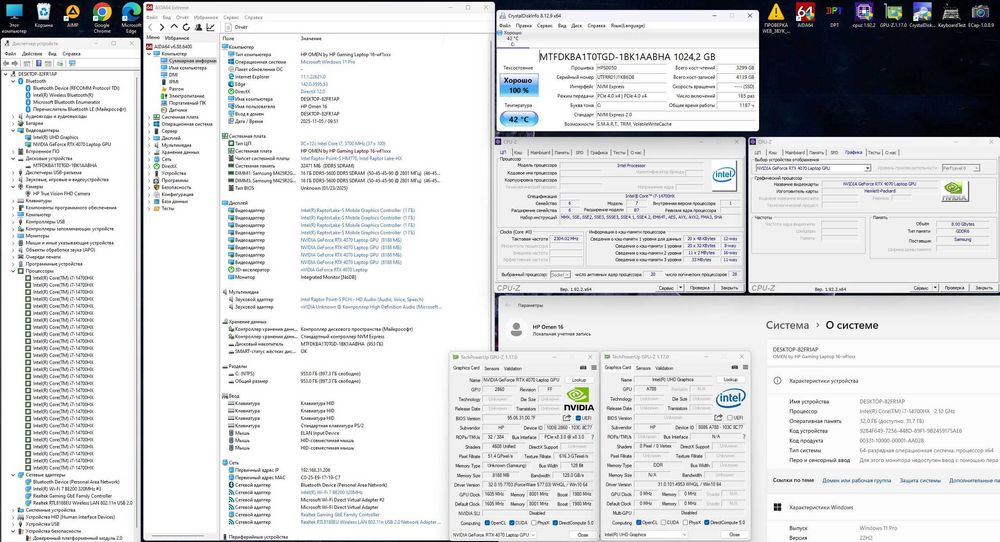Click 42 °C temperature button in CrystalDiskInfo
Screen dimensions: 1000x542
pos(518,119)
